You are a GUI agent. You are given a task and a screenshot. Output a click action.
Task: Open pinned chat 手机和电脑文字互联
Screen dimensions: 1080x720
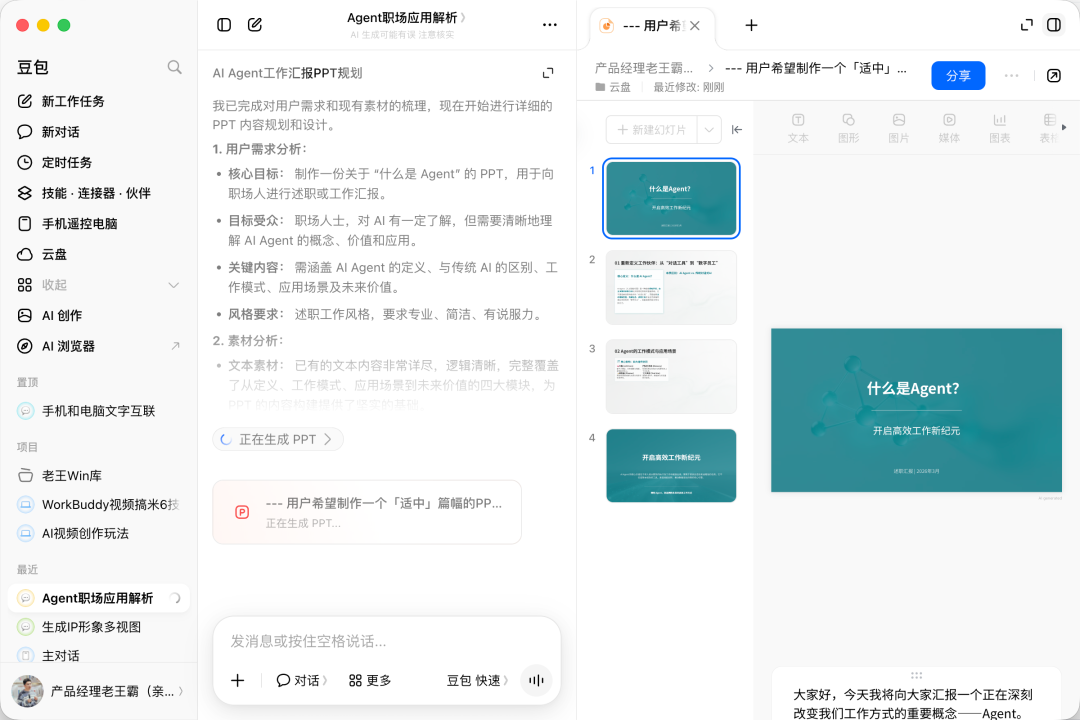coord(98,411)
